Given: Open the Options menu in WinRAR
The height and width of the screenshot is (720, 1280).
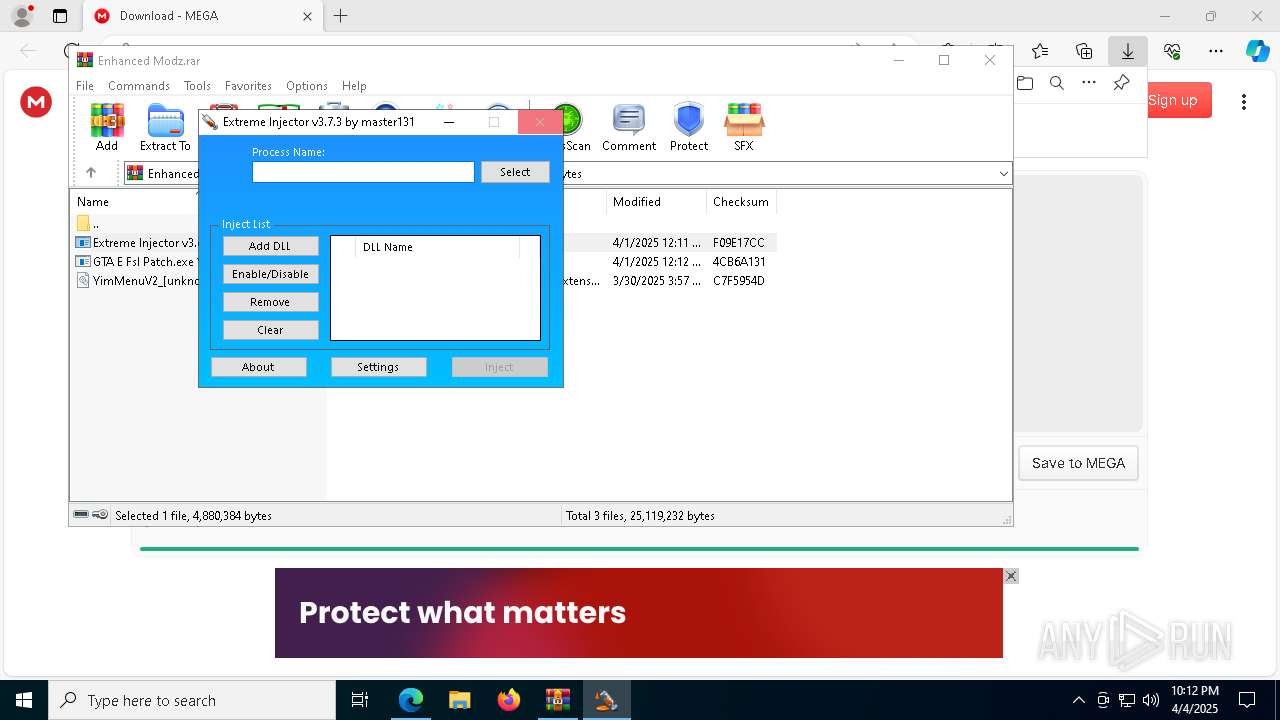Looking at the screenshot, I should [307, 86].
